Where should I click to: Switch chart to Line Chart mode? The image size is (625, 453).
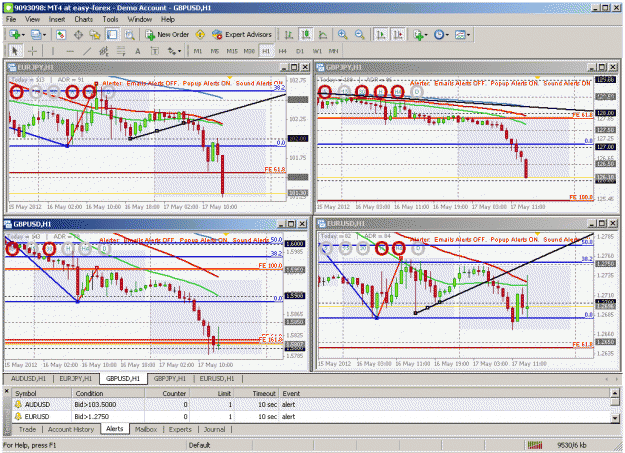click(322, 35)
